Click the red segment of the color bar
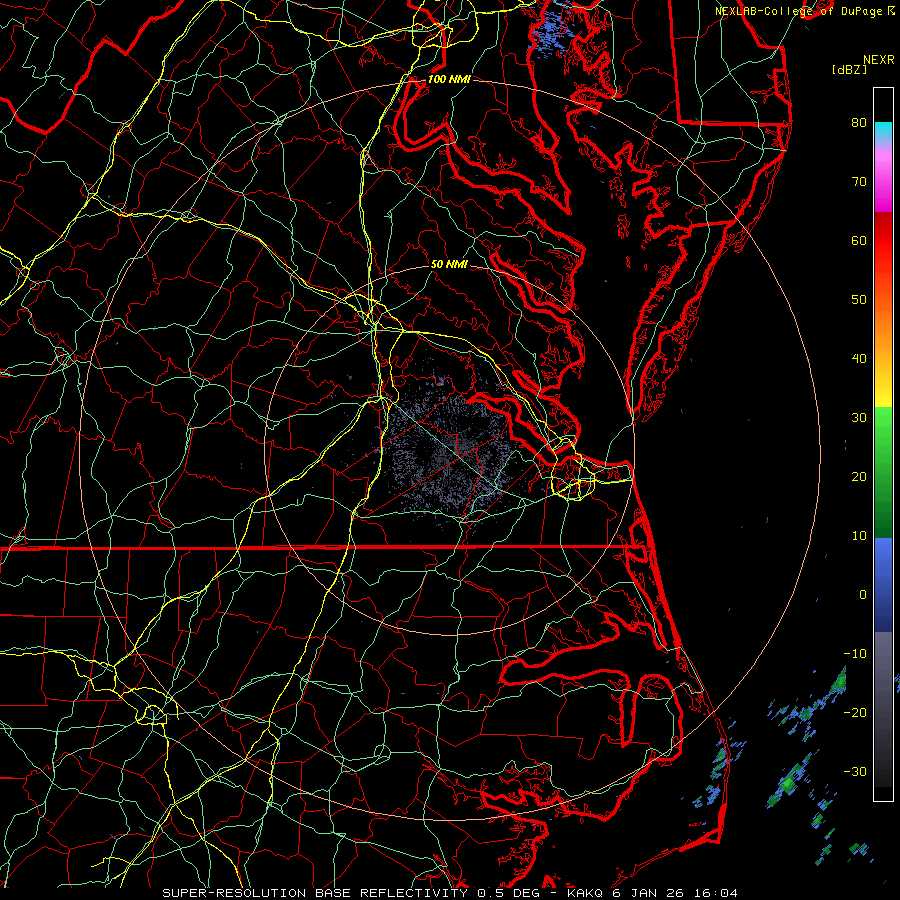The width and height of the screenshot is (900, 900). pos(883,241)
